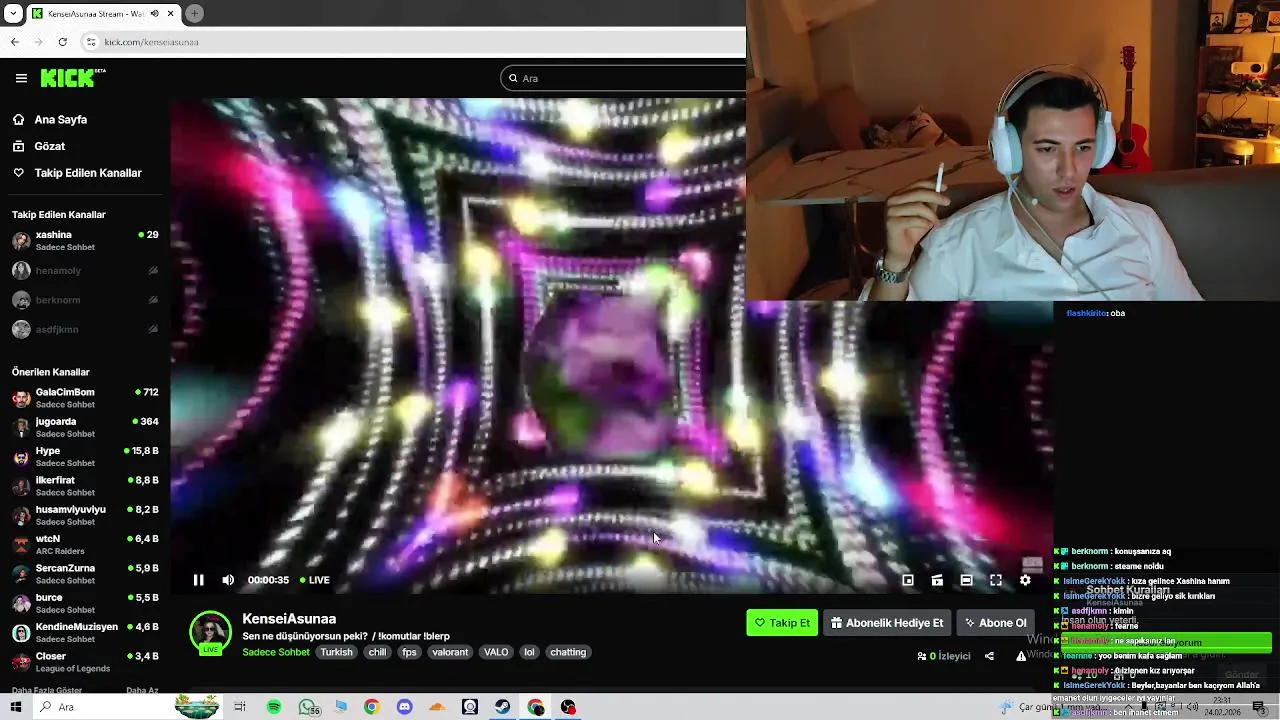Viewport: 1280px width, 720px height.
Task: Expand list with Daha Fazla Göster
Action: tap(47, 690)
